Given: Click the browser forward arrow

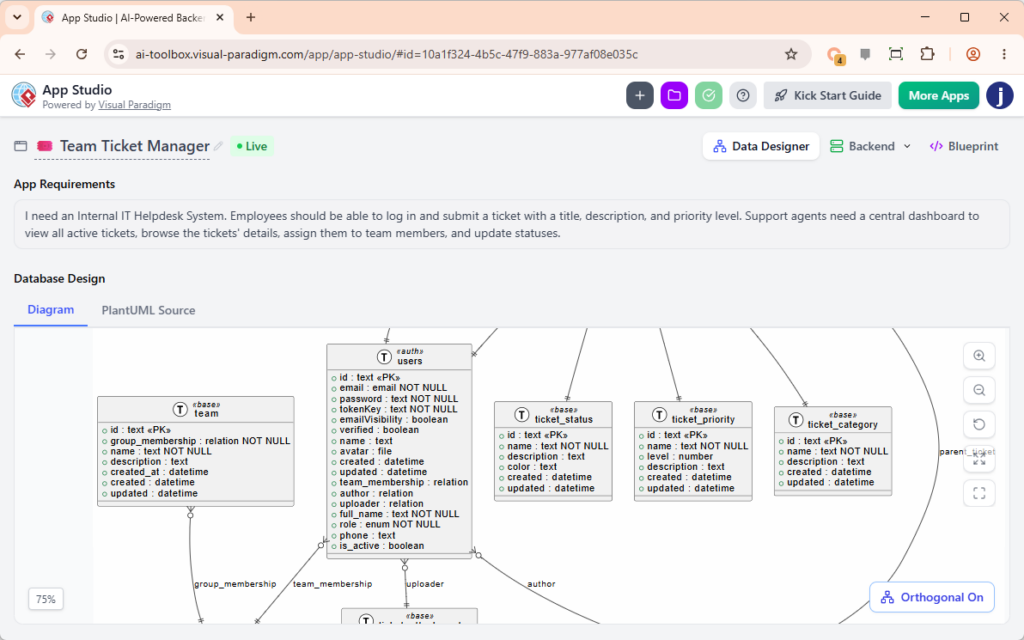Looking at the screenshot, I should point(51,54).
